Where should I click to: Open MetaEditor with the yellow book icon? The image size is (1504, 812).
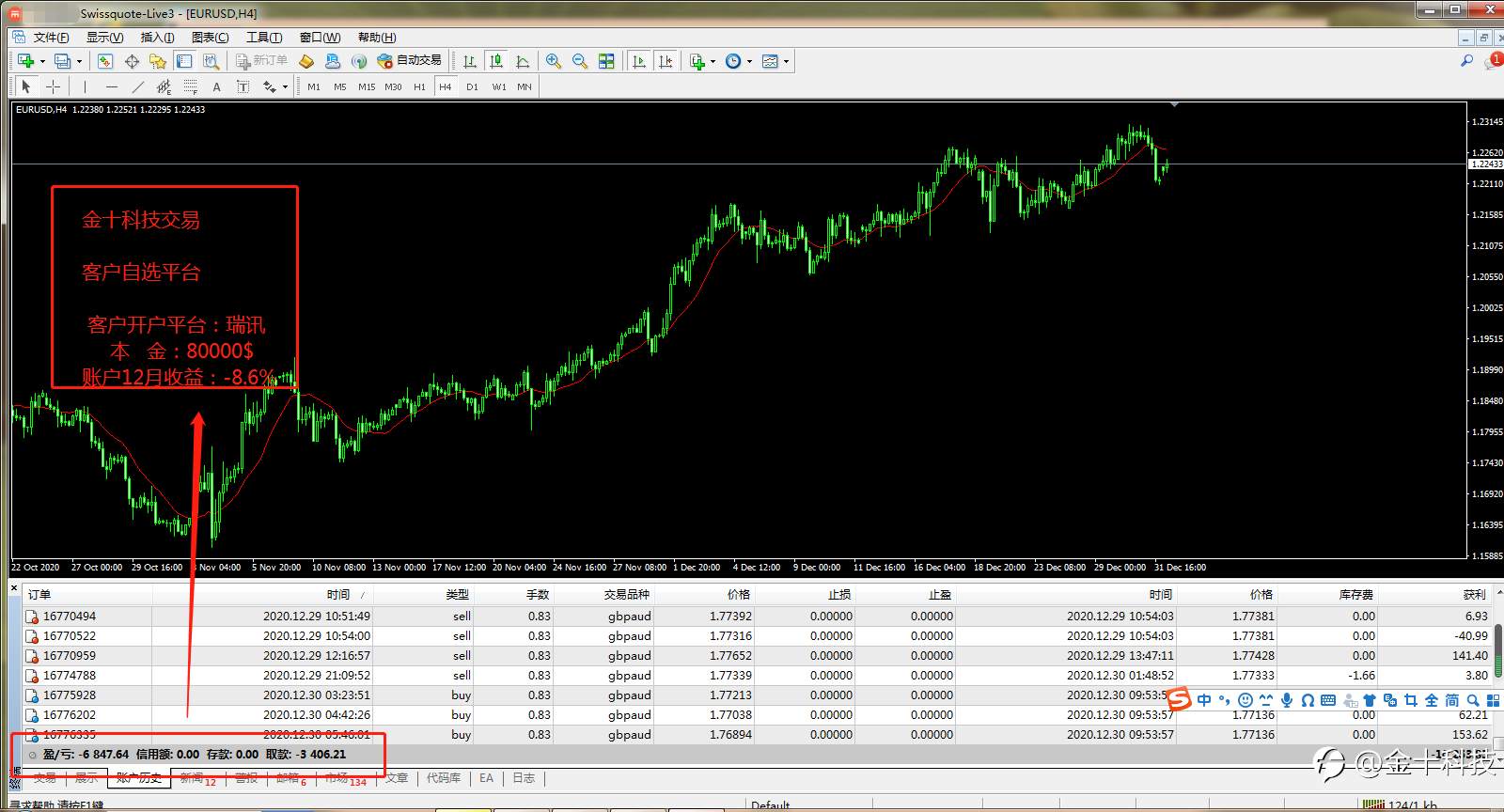pos(306,61)
